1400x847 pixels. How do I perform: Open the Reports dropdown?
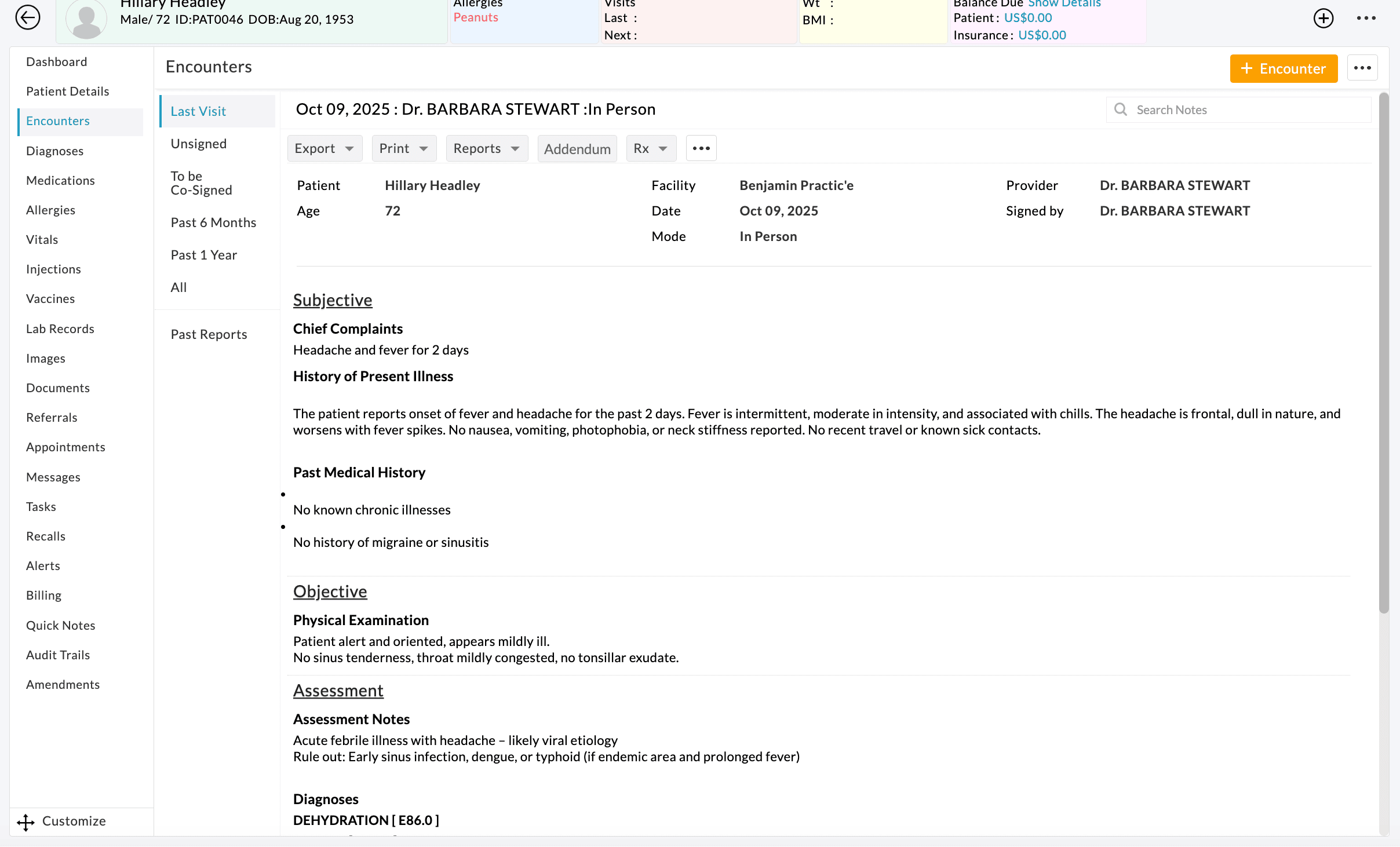(486, 148)
